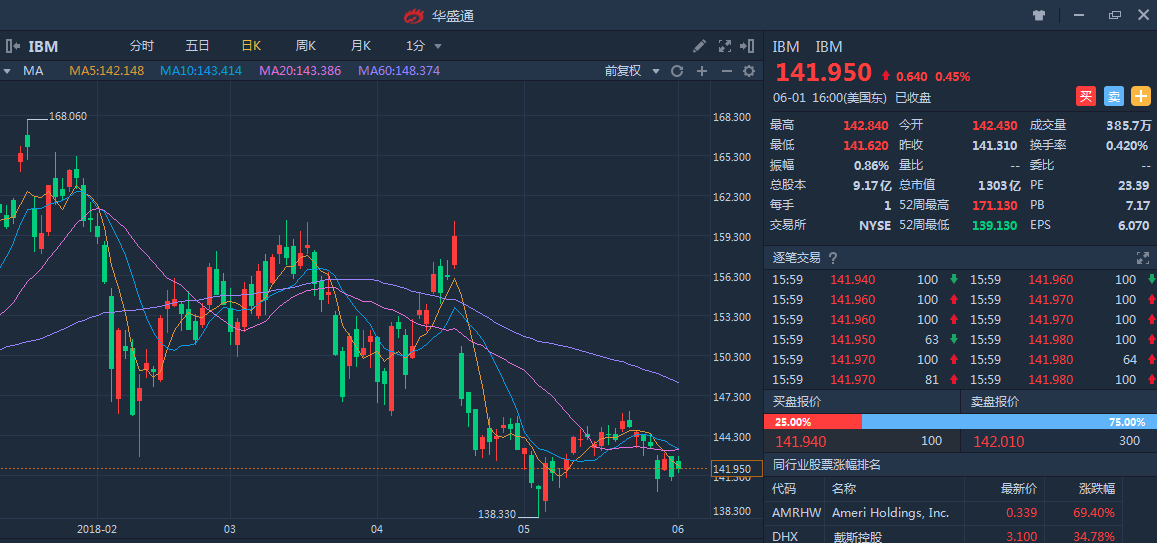Click the chart refresh icon
Image resolution: width=1157 pixels, height=543 pixels.
(677, 71)
